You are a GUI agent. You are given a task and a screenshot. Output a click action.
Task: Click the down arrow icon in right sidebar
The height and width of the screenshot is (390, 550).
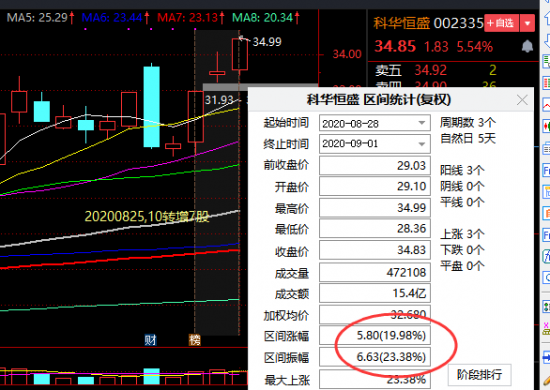[547, 41]
